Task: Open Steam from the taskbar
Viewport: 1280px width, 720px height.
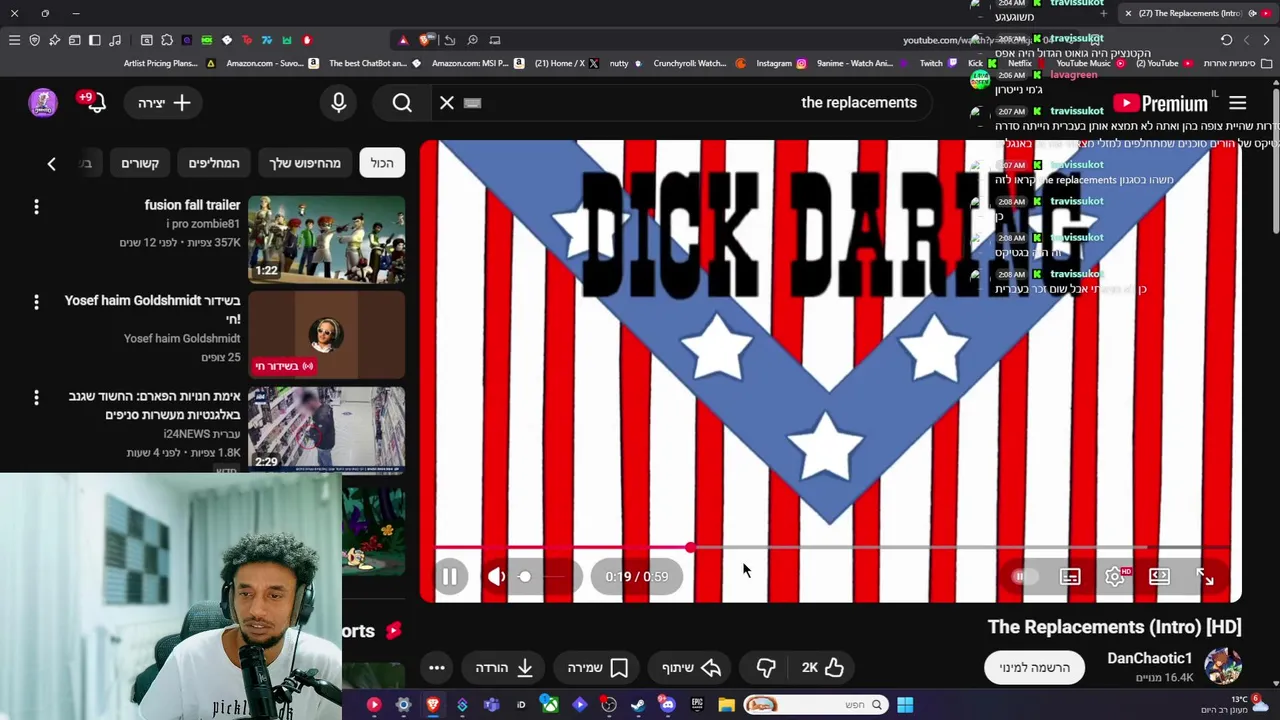Action: [638, 705]
